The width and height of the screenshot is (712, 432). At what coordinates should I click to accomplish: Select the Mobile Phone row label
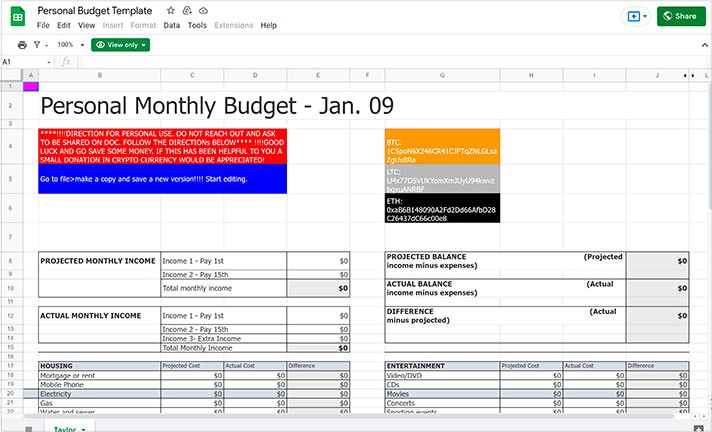tap(99, 384)
